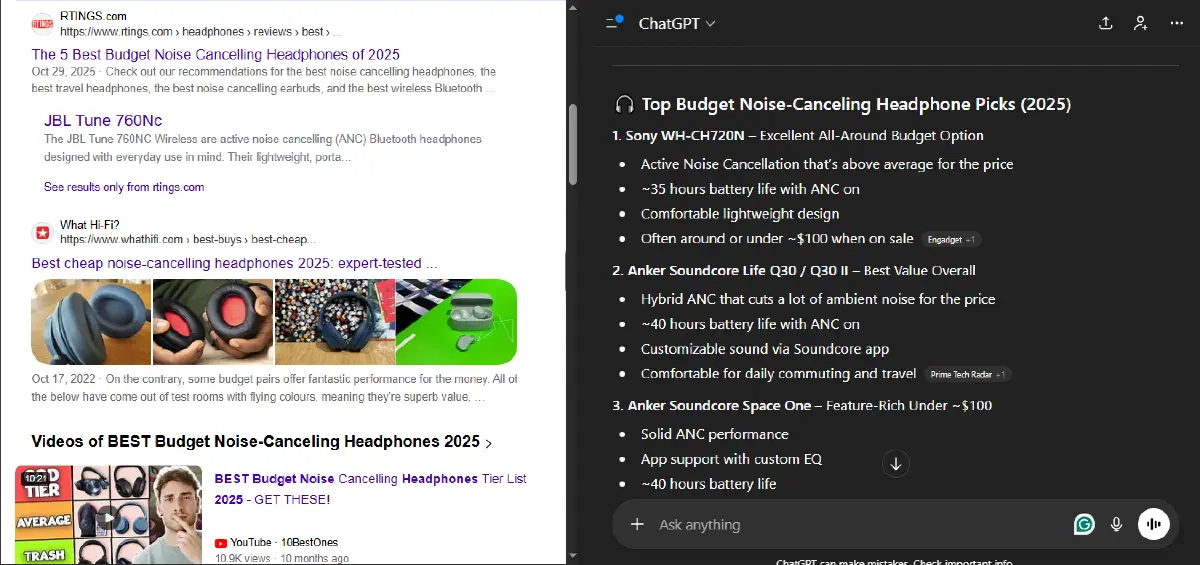Click 'Customizable sound via Soundcore app' text
The height and width of the screenshot is (565, 1200).
pos(765,349)
